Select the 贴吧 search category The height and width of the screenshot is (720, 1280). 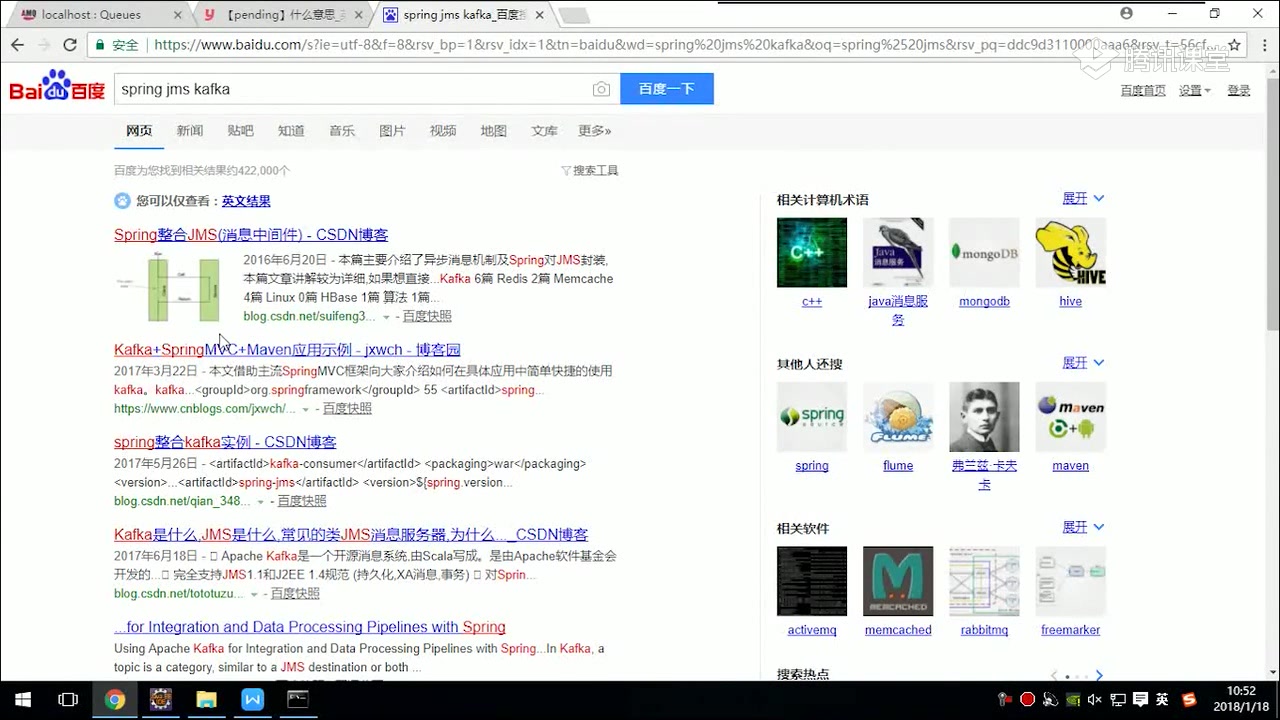[240, 131]
